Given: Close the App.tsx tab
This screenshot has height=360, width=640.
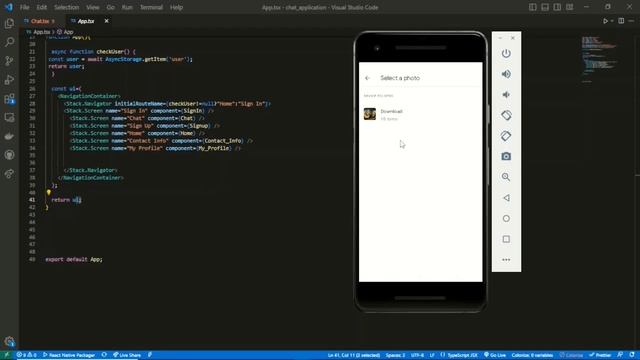Looking at the screenshot, I should [107, 21].
